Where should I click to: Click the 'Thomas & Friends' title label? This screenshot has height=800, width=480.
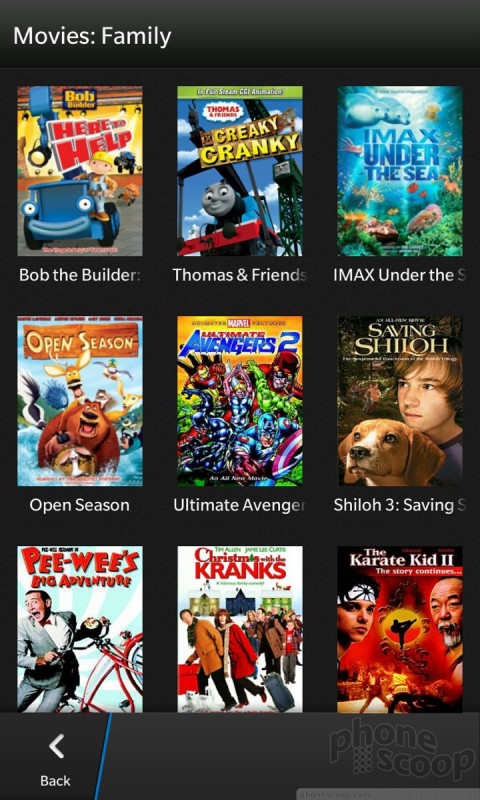coord(240,275)
